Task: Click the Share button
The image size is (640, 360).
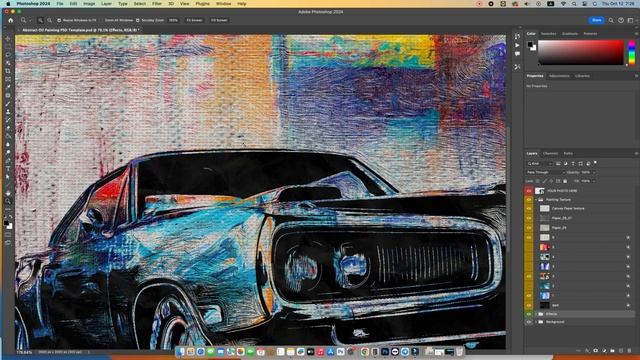Action: [596, 20]
